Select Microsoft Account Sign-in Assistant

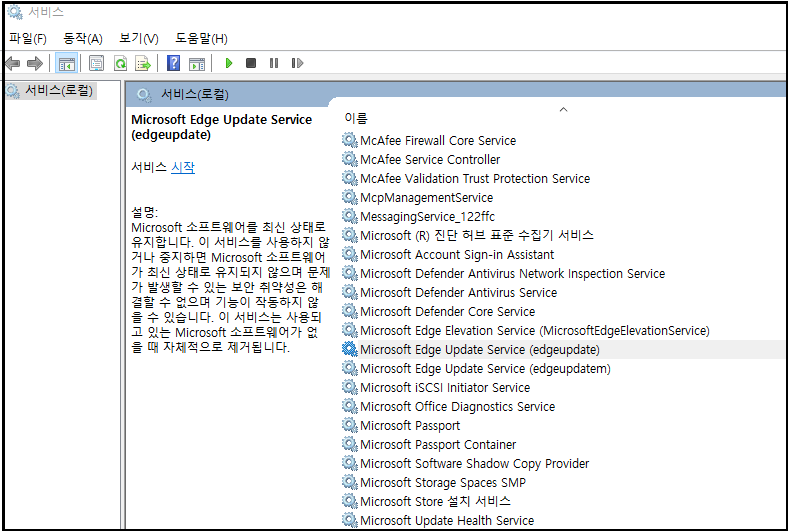coord(457,255)
